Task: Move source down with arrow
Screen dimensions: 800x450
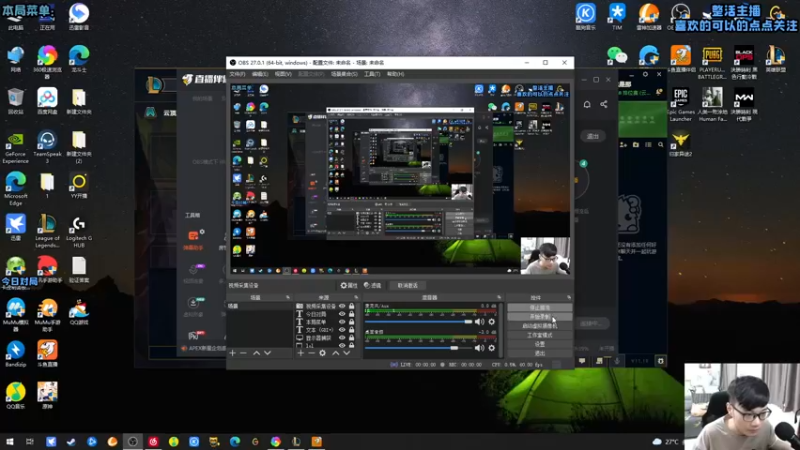Action: pyautogui.click(x=347, y=353)
